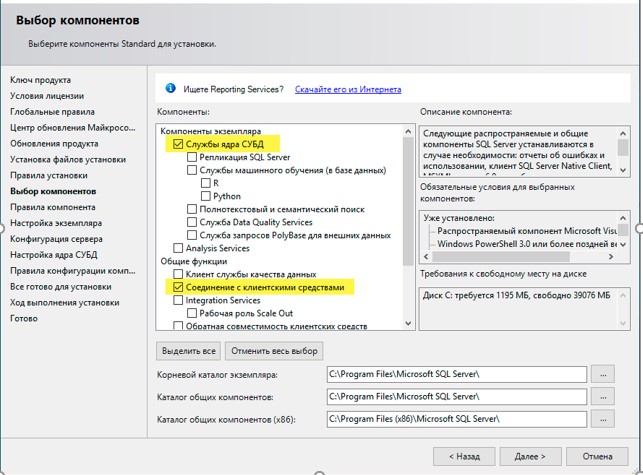Click the up arrow in the prerequisites box

pyautogui.click(x=623, y=218)
